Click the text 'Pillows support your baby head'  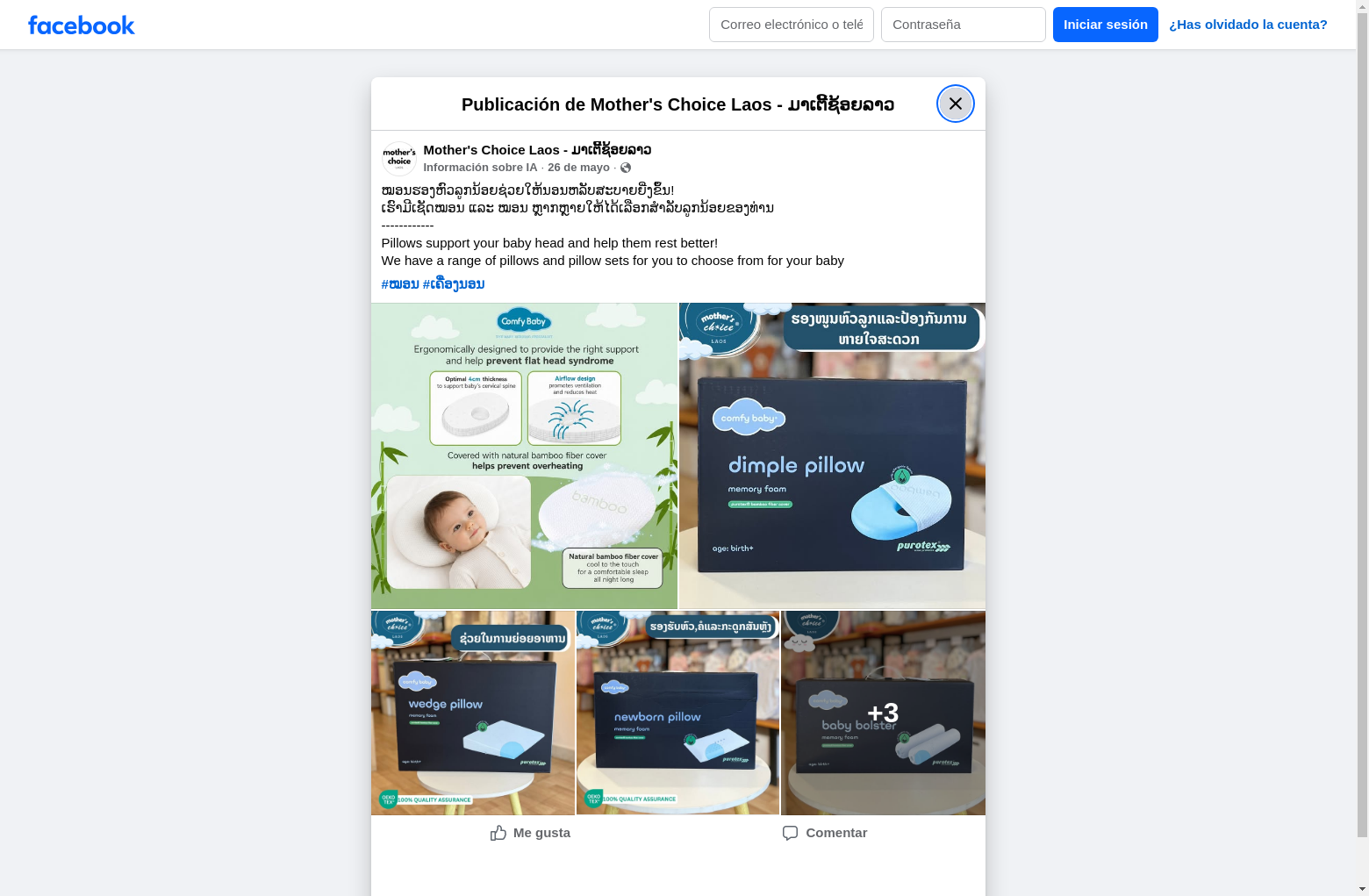(472, 243)
